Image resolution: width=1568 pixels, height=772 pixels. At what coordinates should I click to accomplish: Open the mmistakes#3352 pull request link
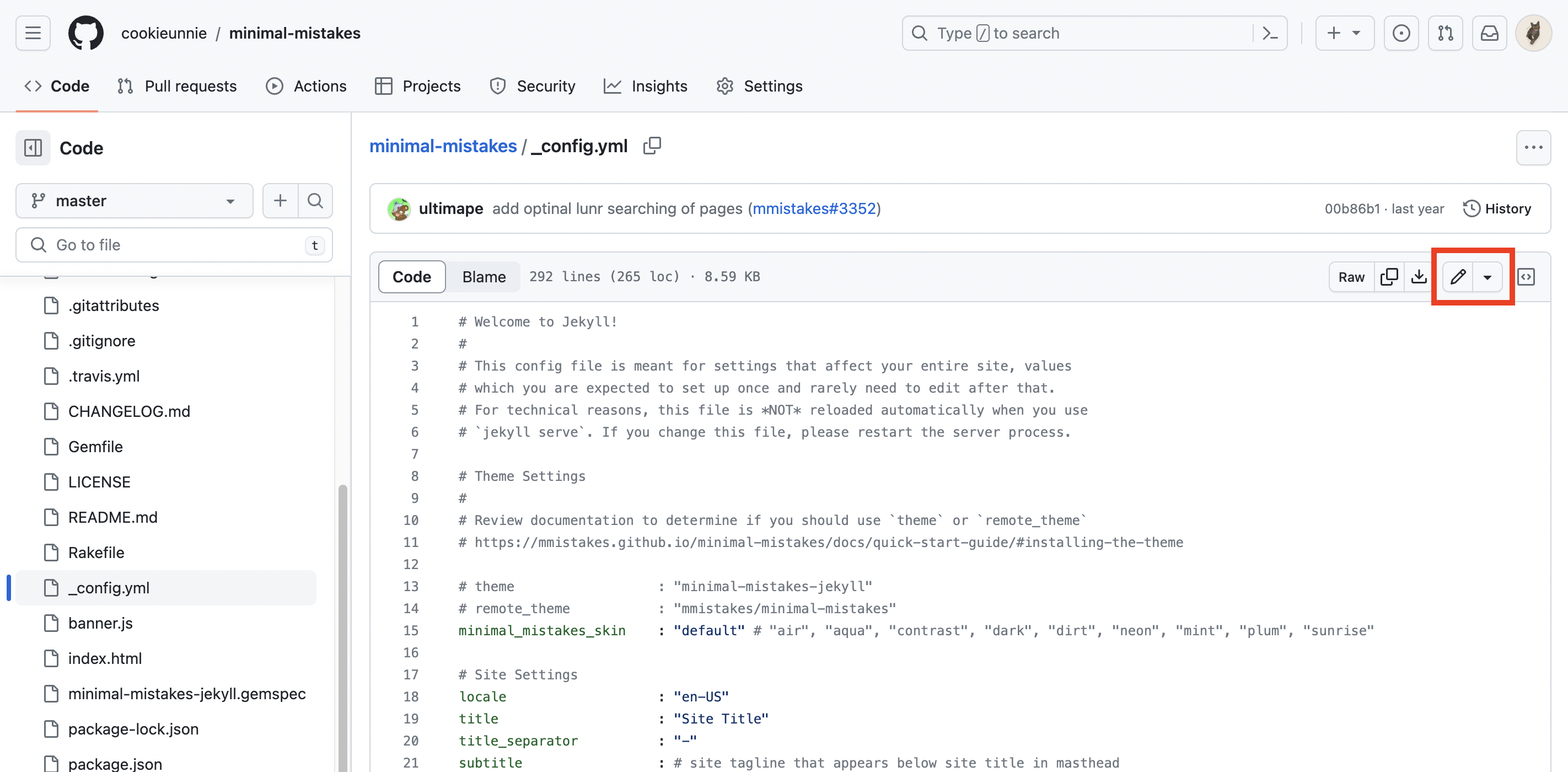coord(814,209)
